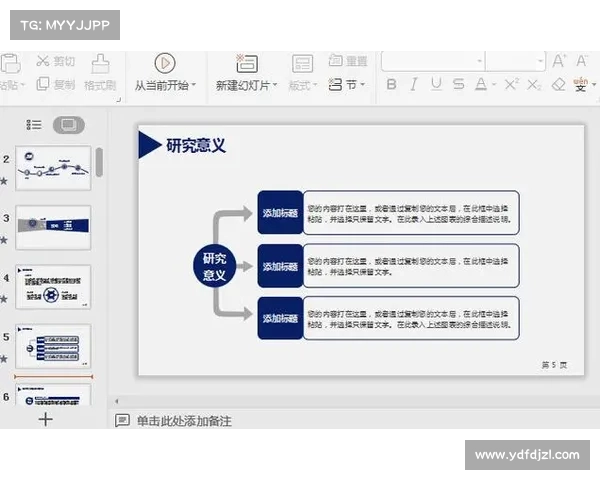The image size is (600, 480).
Task: Click 单击此处添加备注 notes field
Action: pos(184,421)
